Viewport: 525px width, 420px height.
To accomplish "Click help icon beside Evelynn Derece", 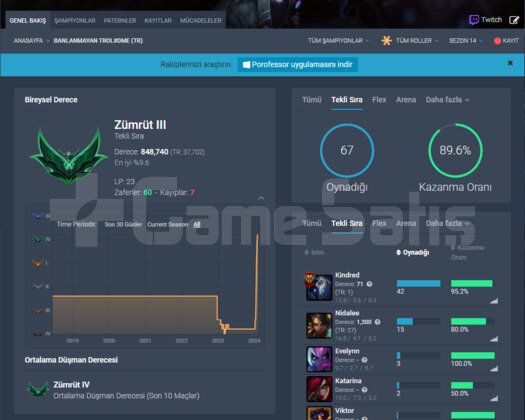I will (x=364, y=360).
